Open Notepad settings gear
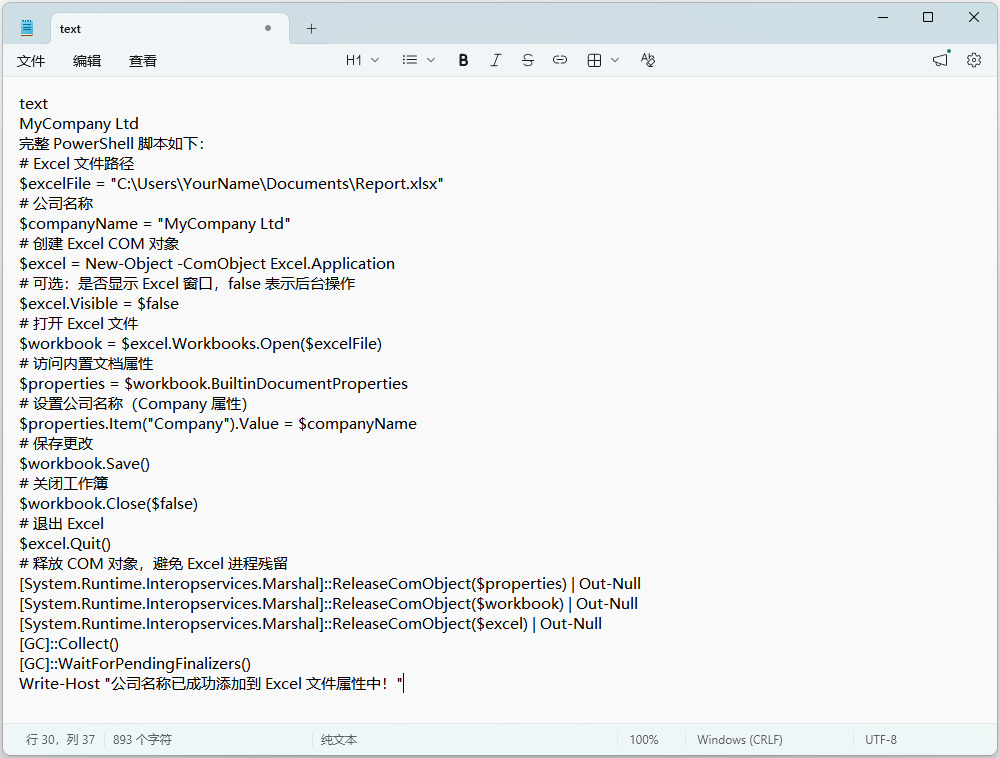1000x758 pixels. [974, 60]
